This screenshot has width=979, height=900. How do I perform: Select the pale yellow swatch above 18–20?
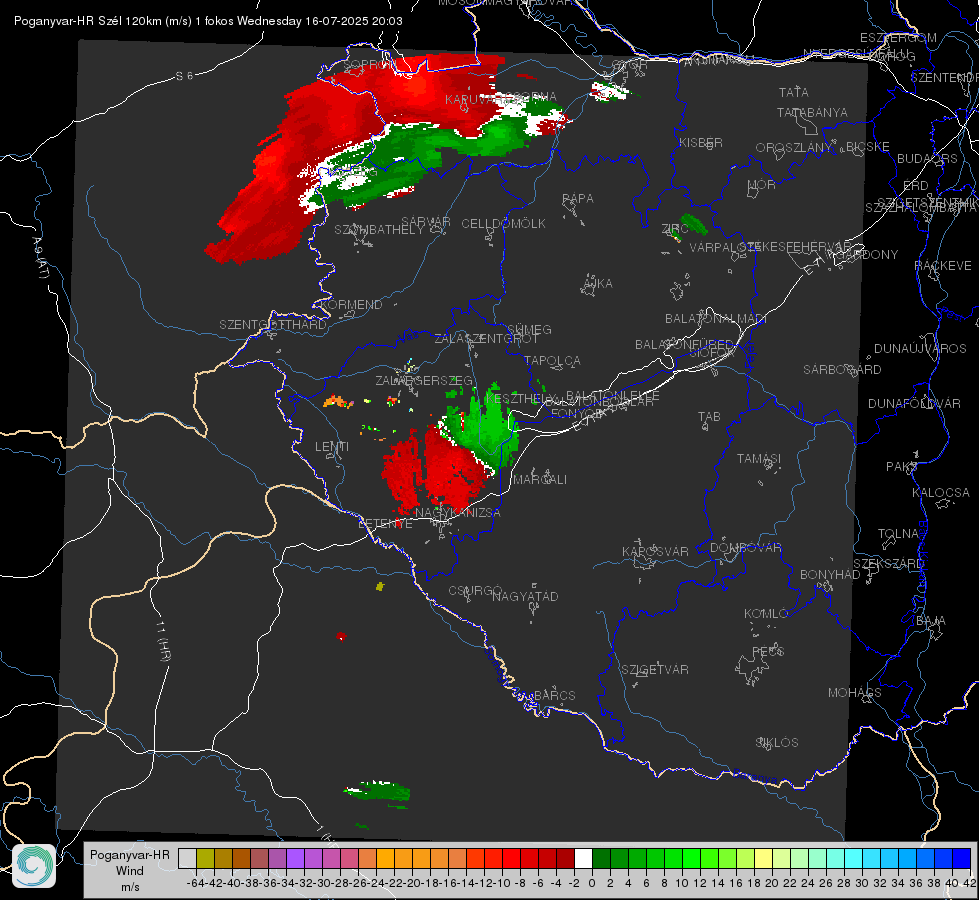764,858
